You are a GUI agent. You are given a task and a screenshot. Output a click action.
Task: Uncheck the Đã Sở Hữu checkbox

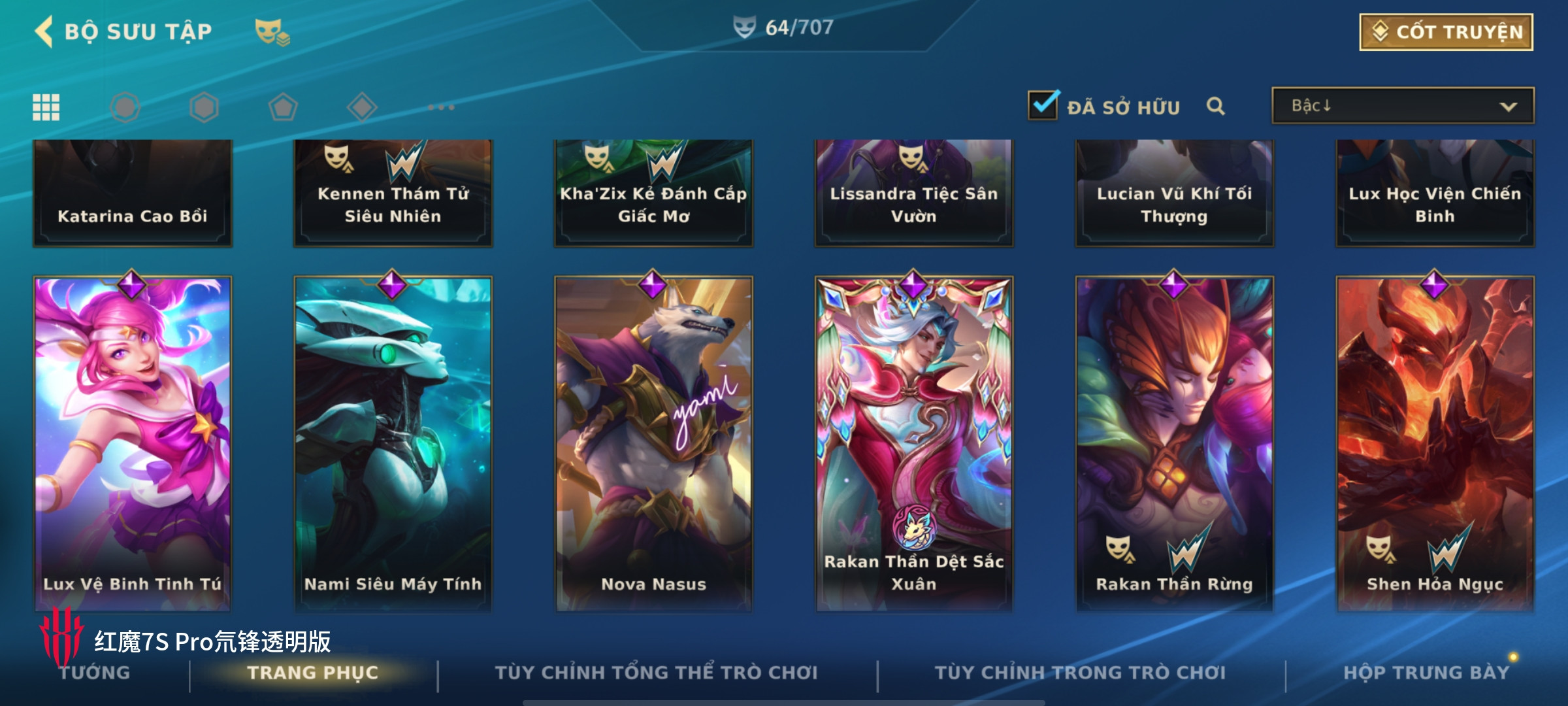click(x=1043, y=105)
